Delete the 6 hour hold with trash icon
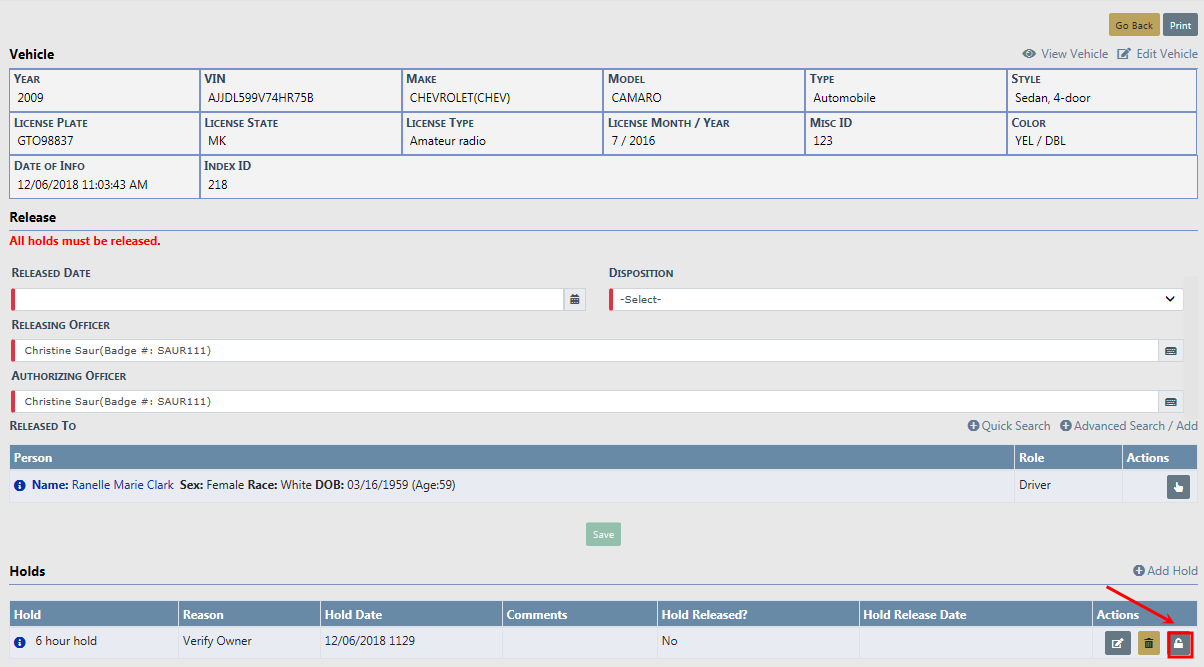Screen dimensions: 1204x667 [x=1149, y=643]
